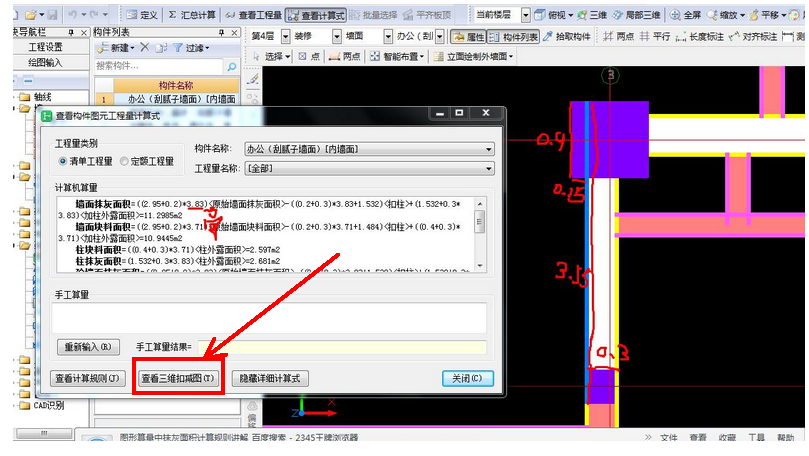Image resolution: width=809 pixels, height=456 pixels.
Task: Toggle the 构件列表 toolbar button
Action: click(x=513, y=37)
